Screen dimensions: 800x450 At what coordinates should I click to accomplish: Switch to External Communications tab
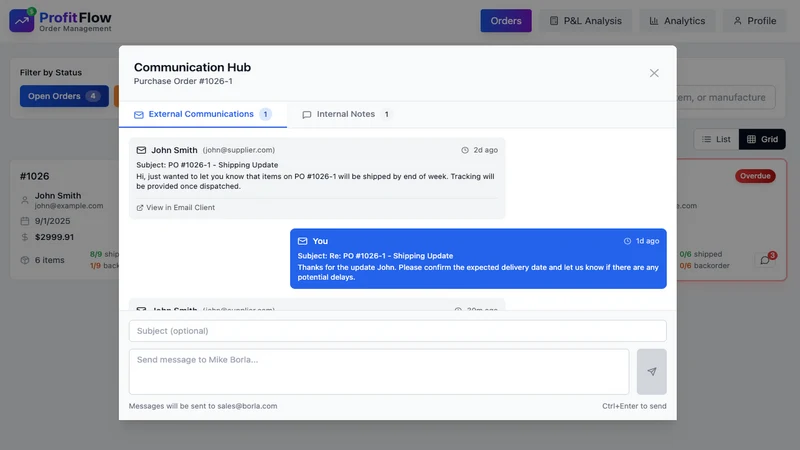[x=203, y=114]
